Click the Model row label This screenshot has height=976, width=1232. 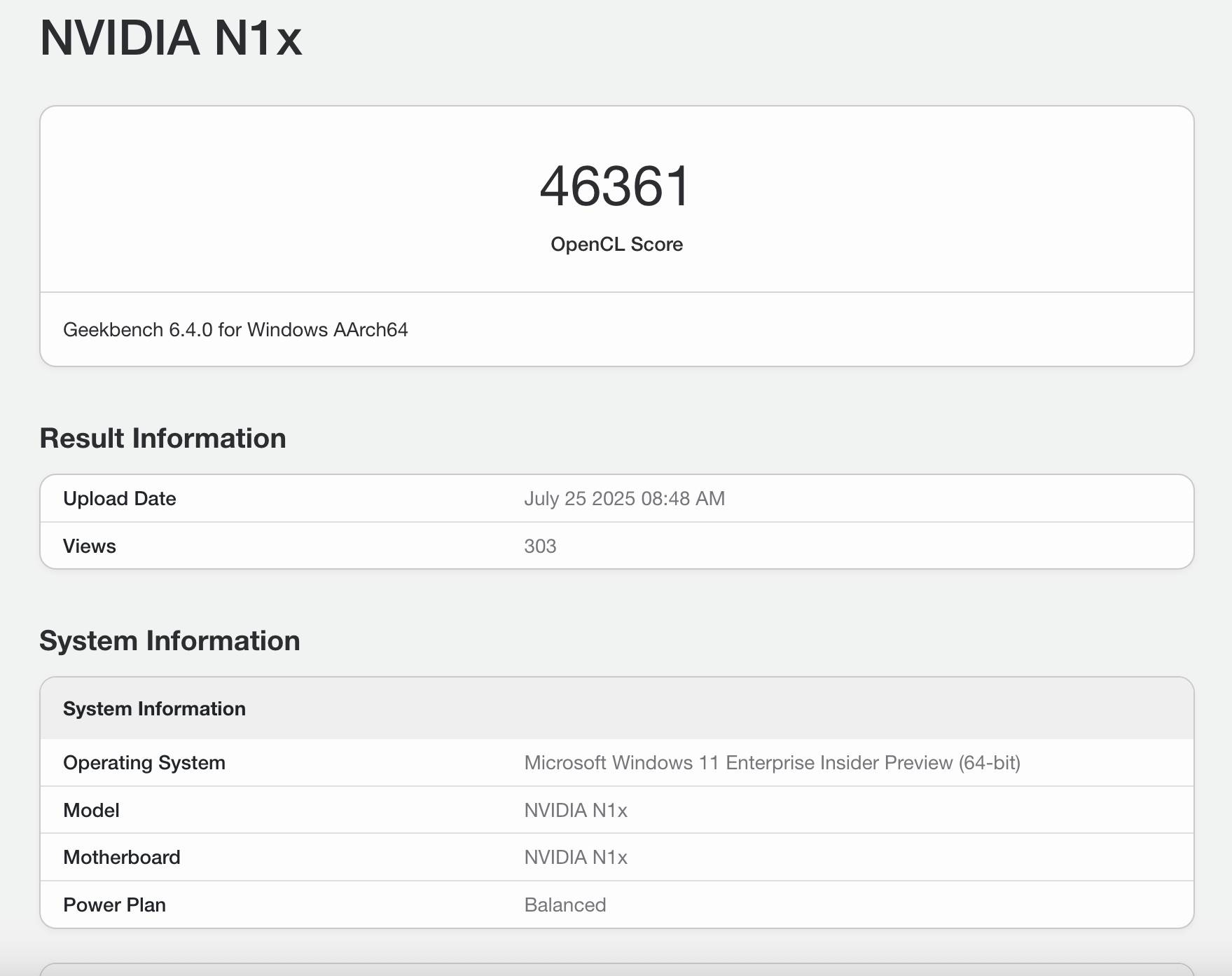tap(91, 811)
